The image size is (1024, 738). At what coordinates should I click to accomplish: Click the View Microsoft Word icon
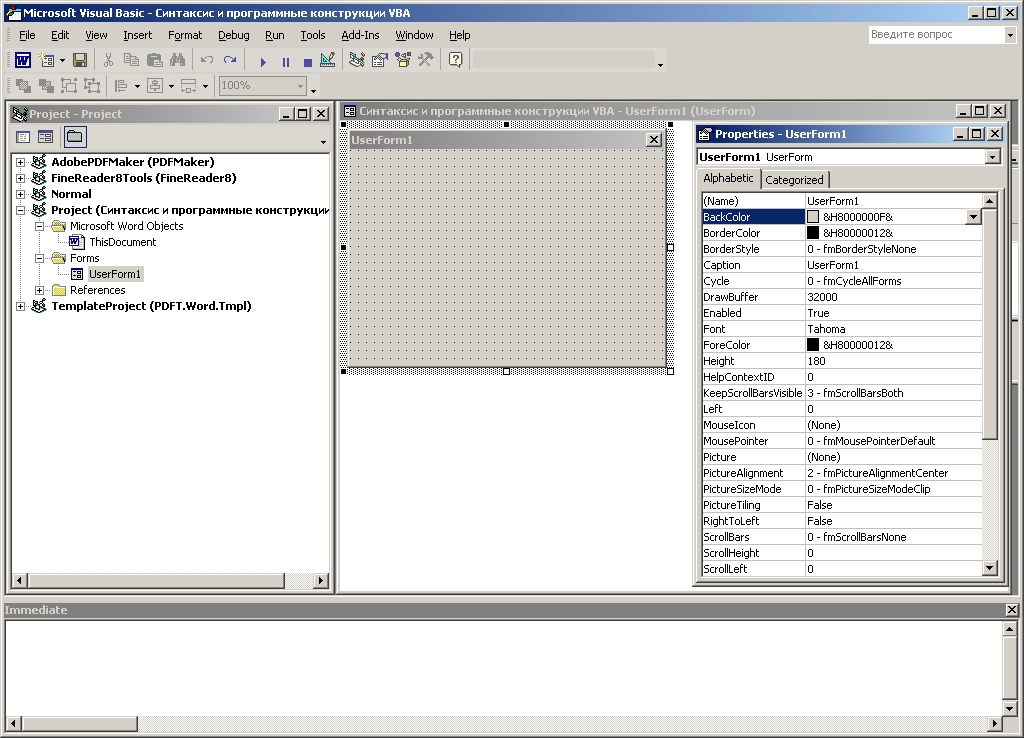coord(23,61)
